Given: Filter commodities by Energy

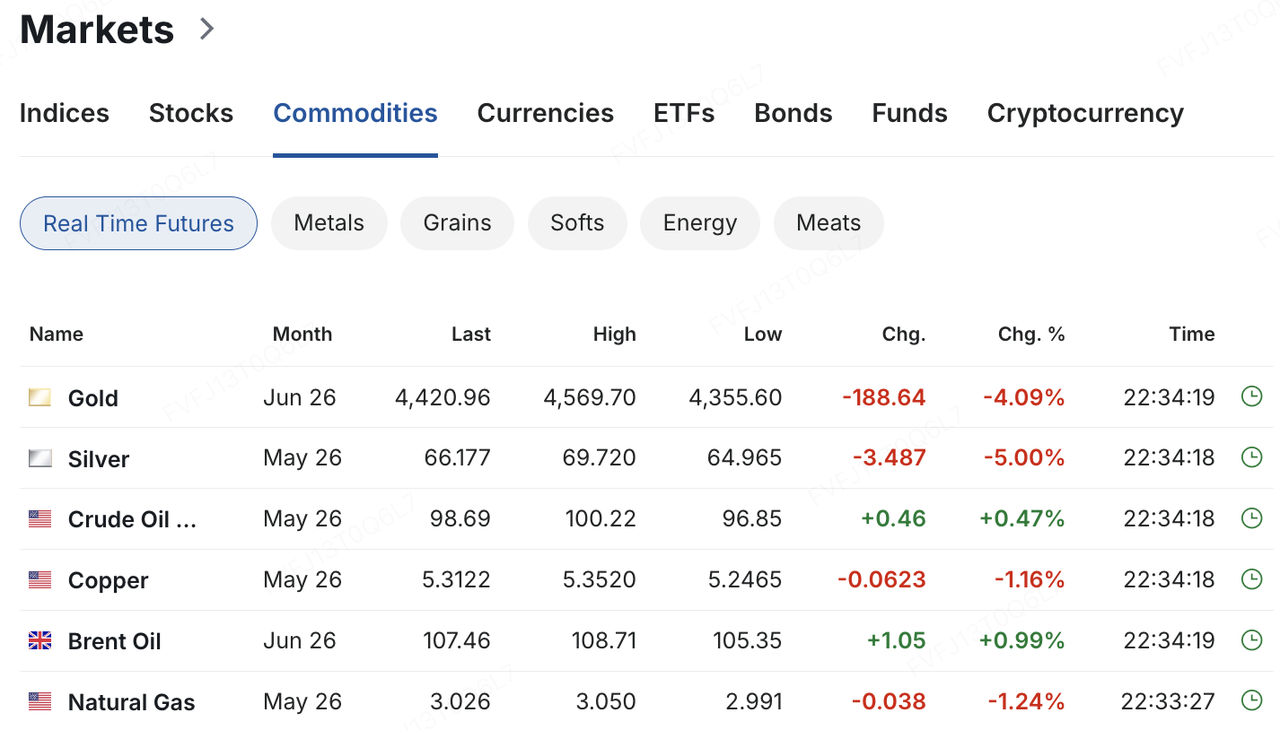Looking at the screenshot, I should 699,223.
